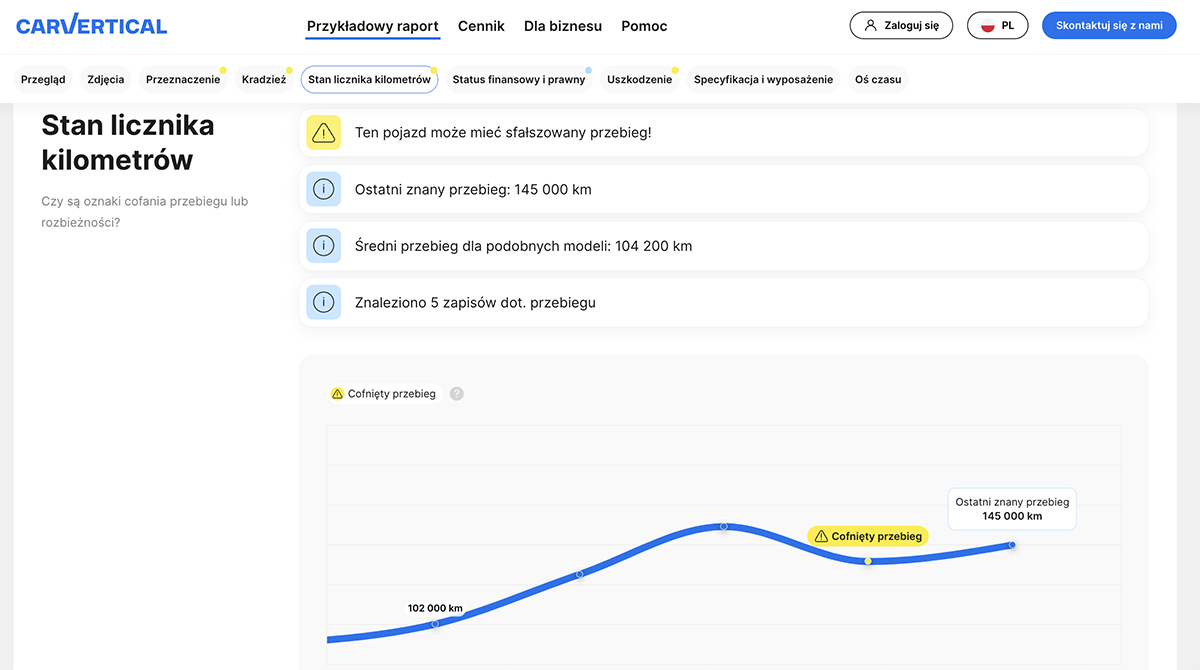Click the info icon beside 'Ostatni znany przebieg'
The width and height of the screenshot is (1200, 670).
(323, 189)
